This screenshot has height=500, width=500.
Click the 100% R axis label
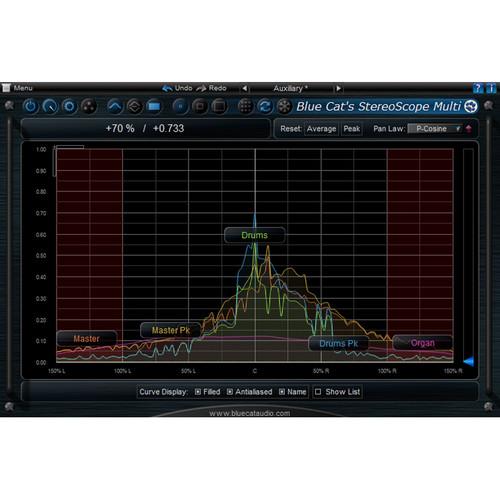pos(387,371)
